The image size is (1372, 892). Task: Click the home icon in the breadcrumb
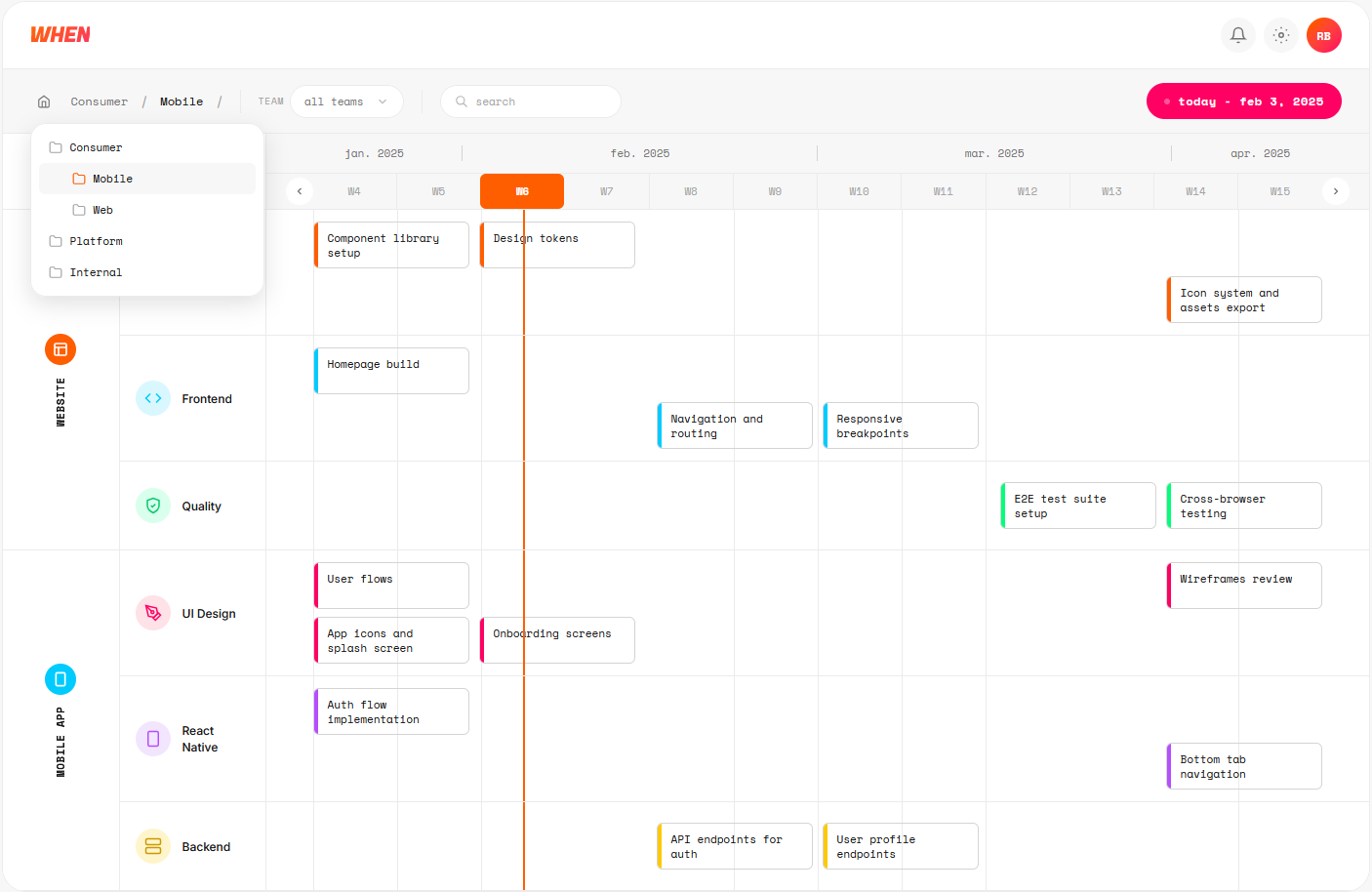click(43, 101)
